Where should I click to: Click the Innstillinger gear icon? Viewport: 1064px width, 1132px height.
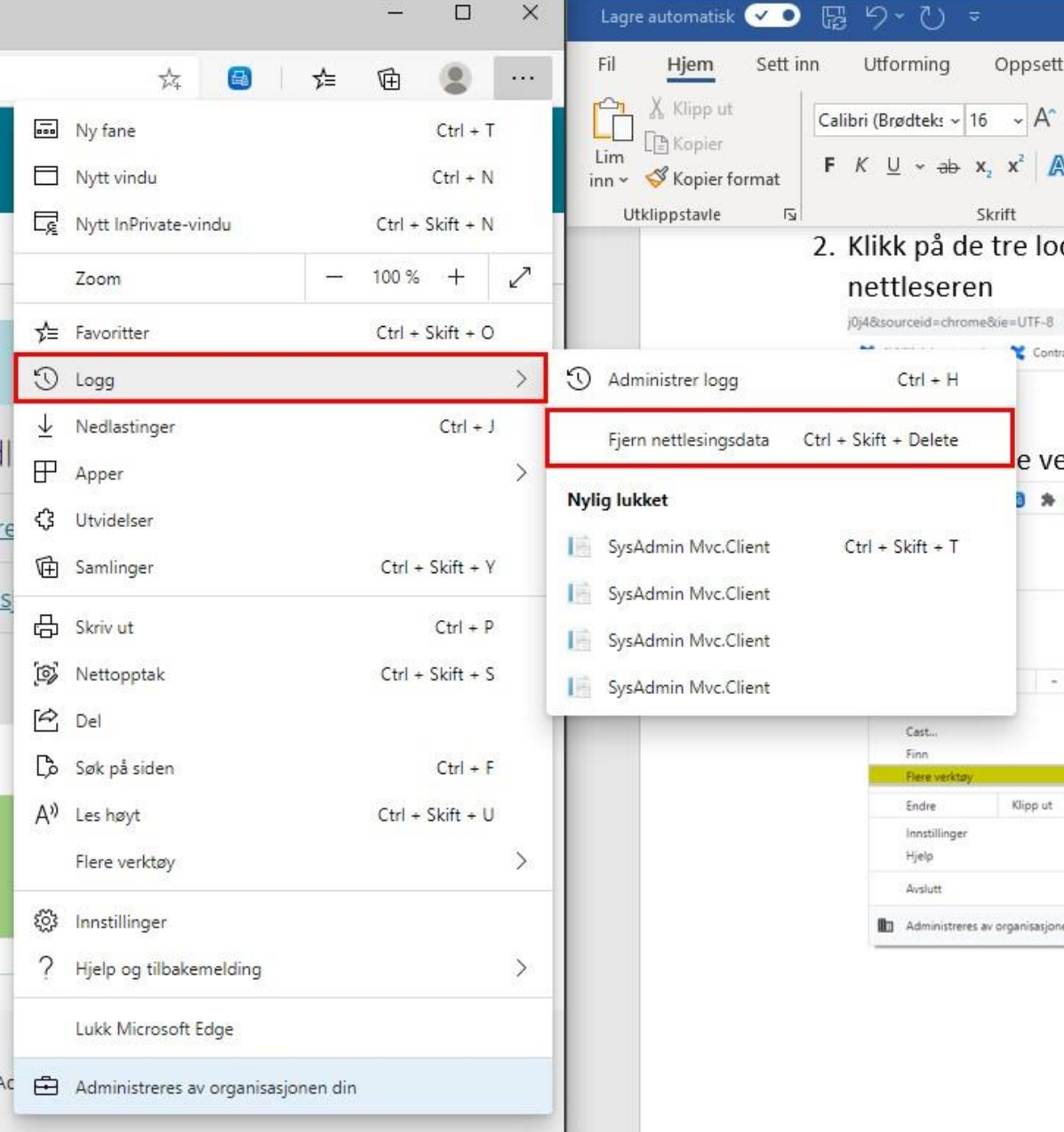coord(46,921)
